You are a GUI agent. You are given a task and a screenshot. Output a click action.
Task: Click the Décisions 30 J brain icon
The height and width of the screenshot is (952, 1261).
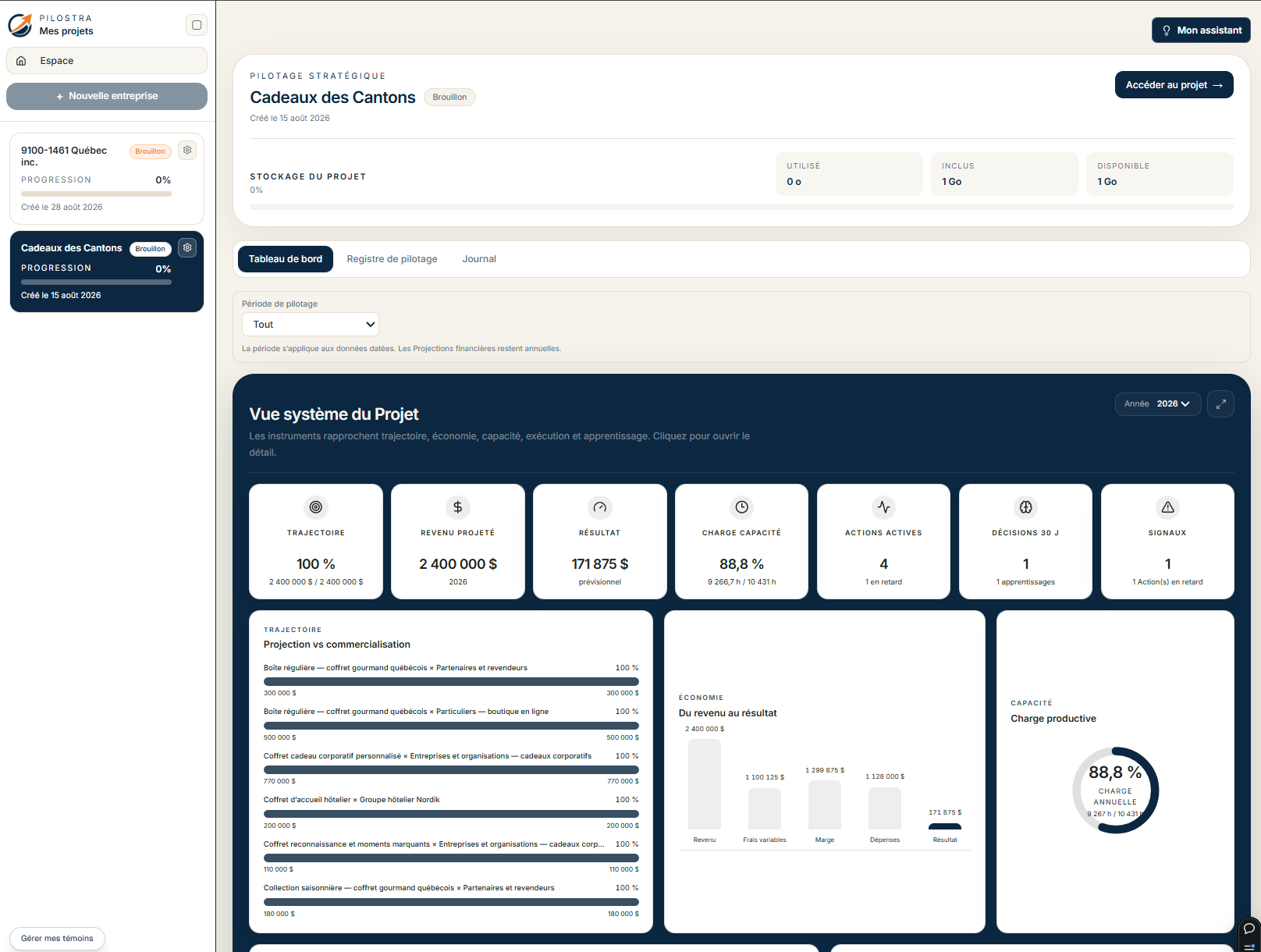click(x=1025, y=507)
